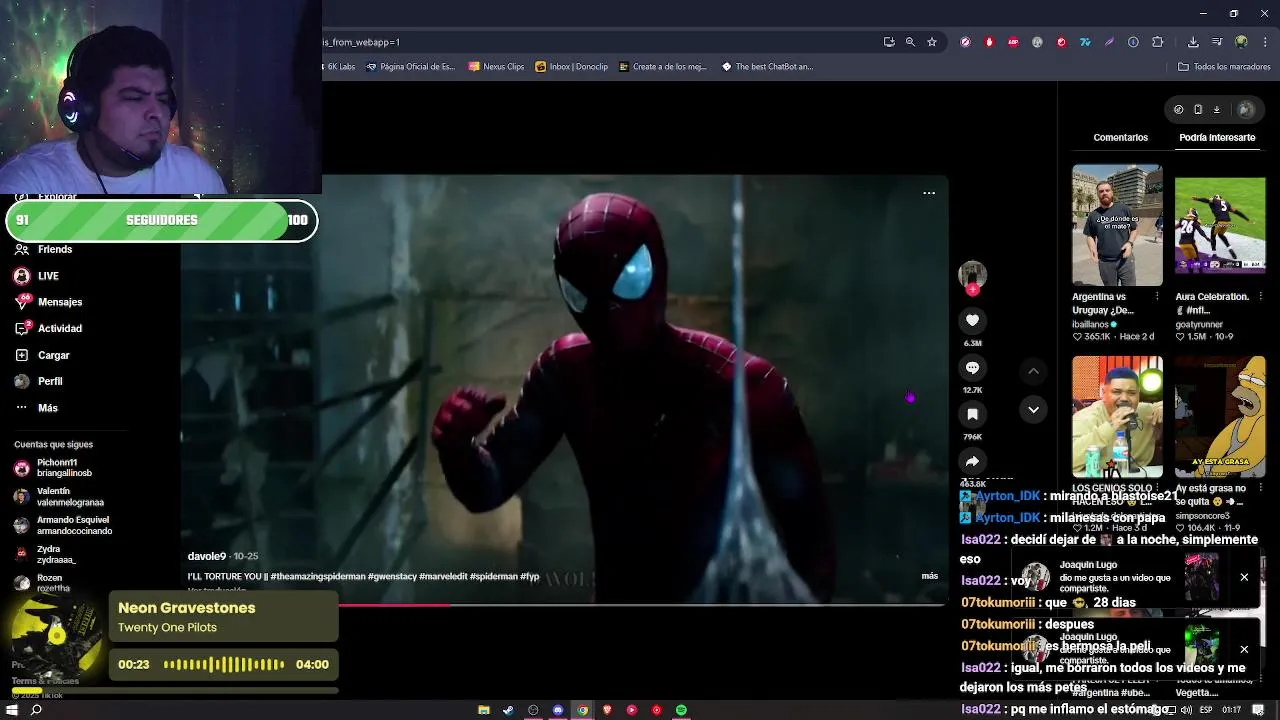Open the 'Ay está grasa' Homer Simpson video
Image resolution: width=1280 pixels, height=720 pixels.
(x=1220, y=416)
